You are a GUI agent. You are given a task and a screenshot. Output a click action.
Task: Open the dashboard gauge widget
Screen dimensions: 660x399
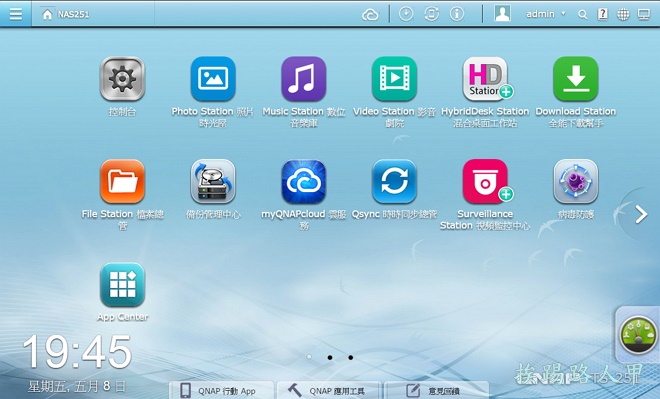tap(639, 335)
